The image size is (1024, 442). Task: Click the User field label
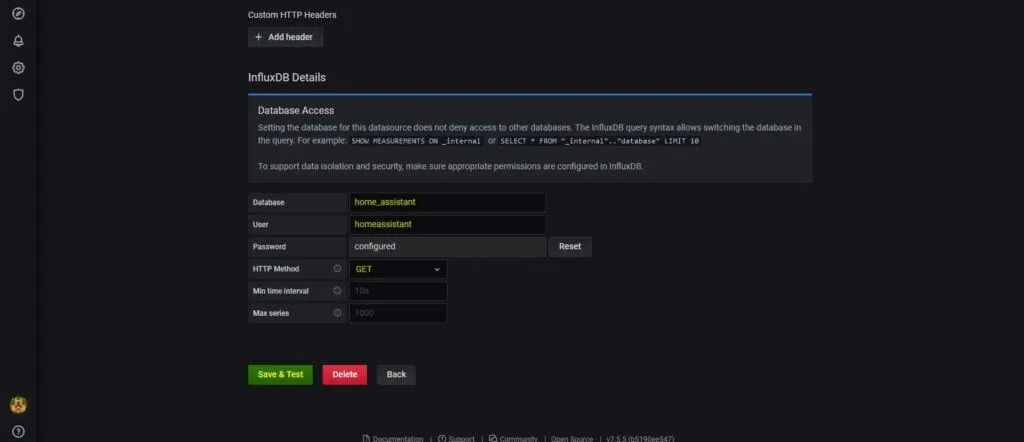(x=261, y=225)
